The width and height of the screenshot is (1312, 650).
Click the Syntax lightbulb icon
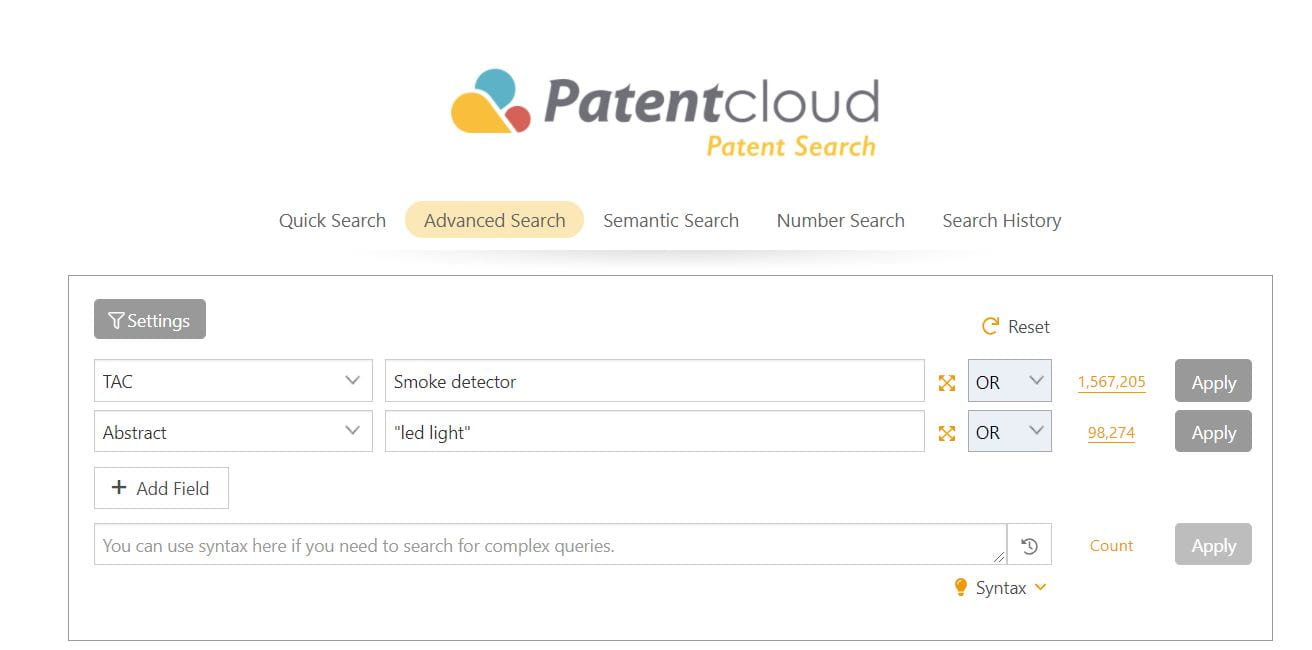click(961, 588)
